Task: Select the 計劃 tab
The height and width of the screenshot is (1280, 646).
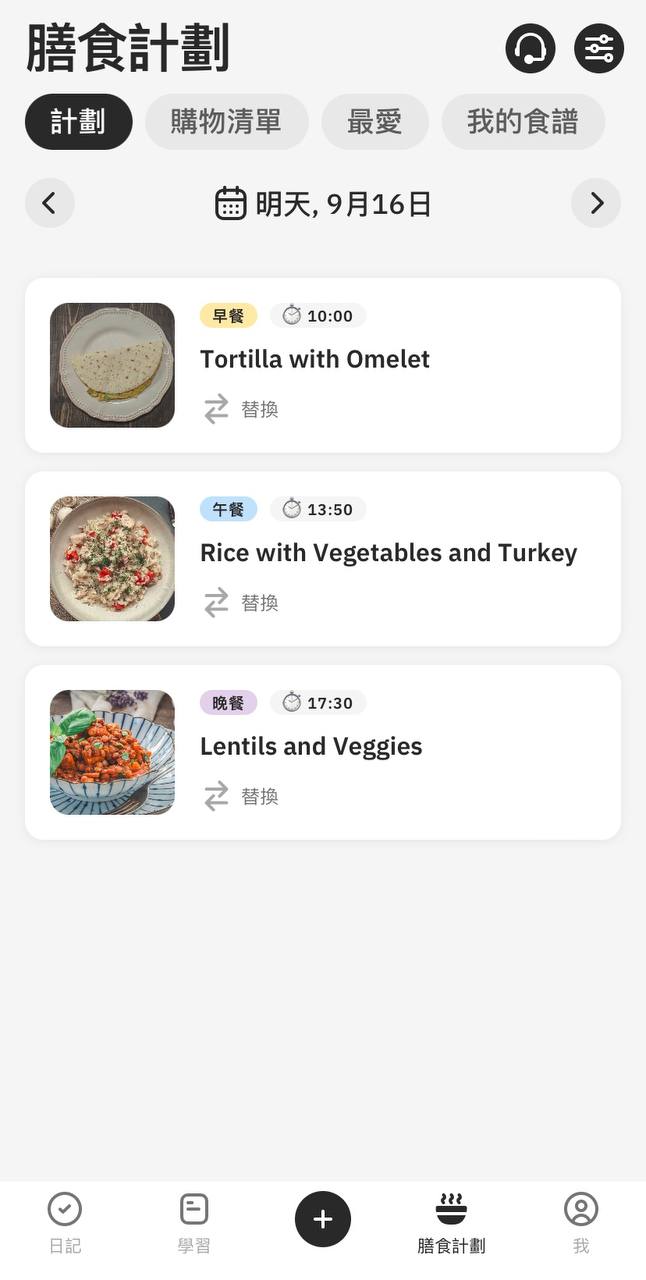Action: [79, 122]
